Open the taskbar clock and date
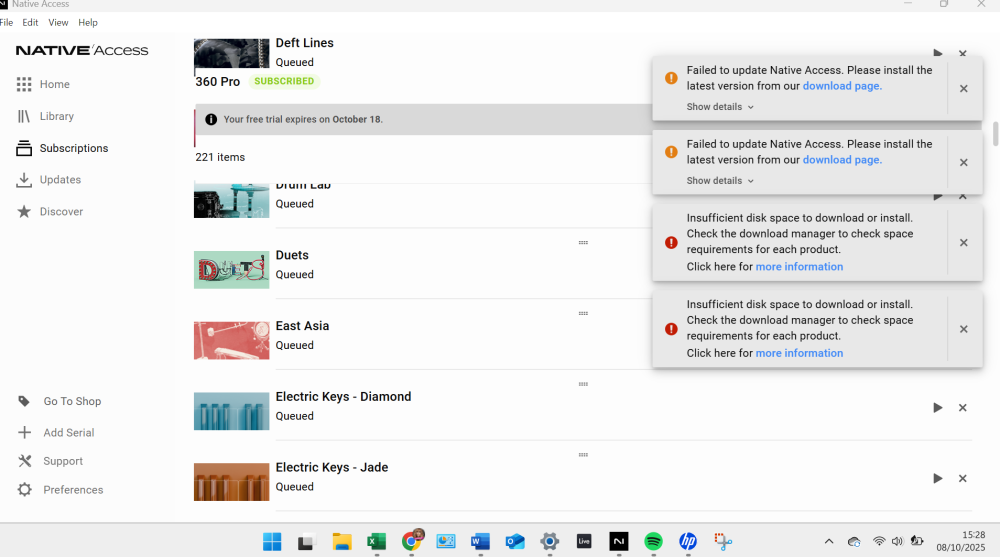 coord(961,541)
